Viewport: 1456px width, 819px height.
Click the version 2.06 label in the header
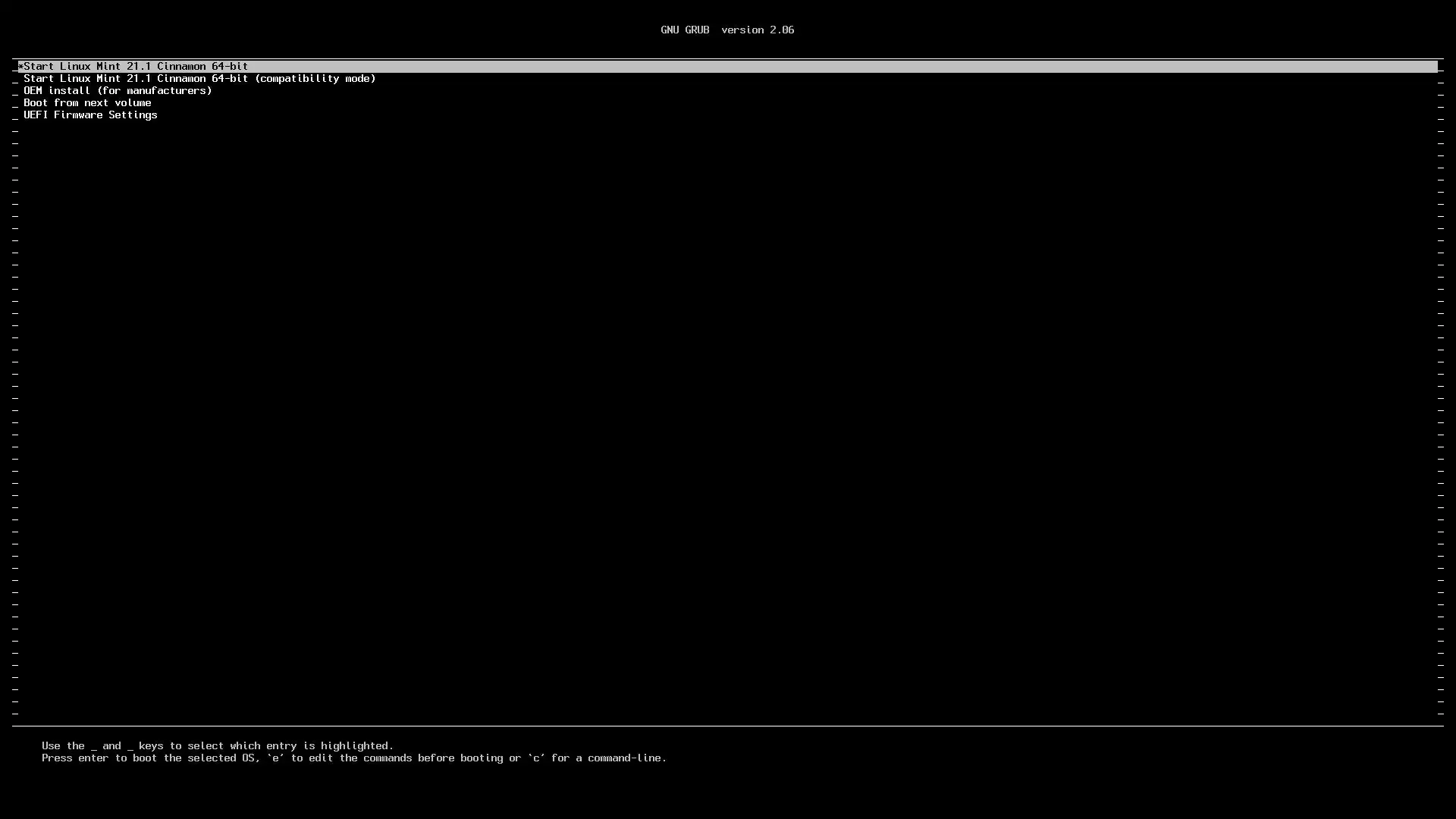pos(758,30)
